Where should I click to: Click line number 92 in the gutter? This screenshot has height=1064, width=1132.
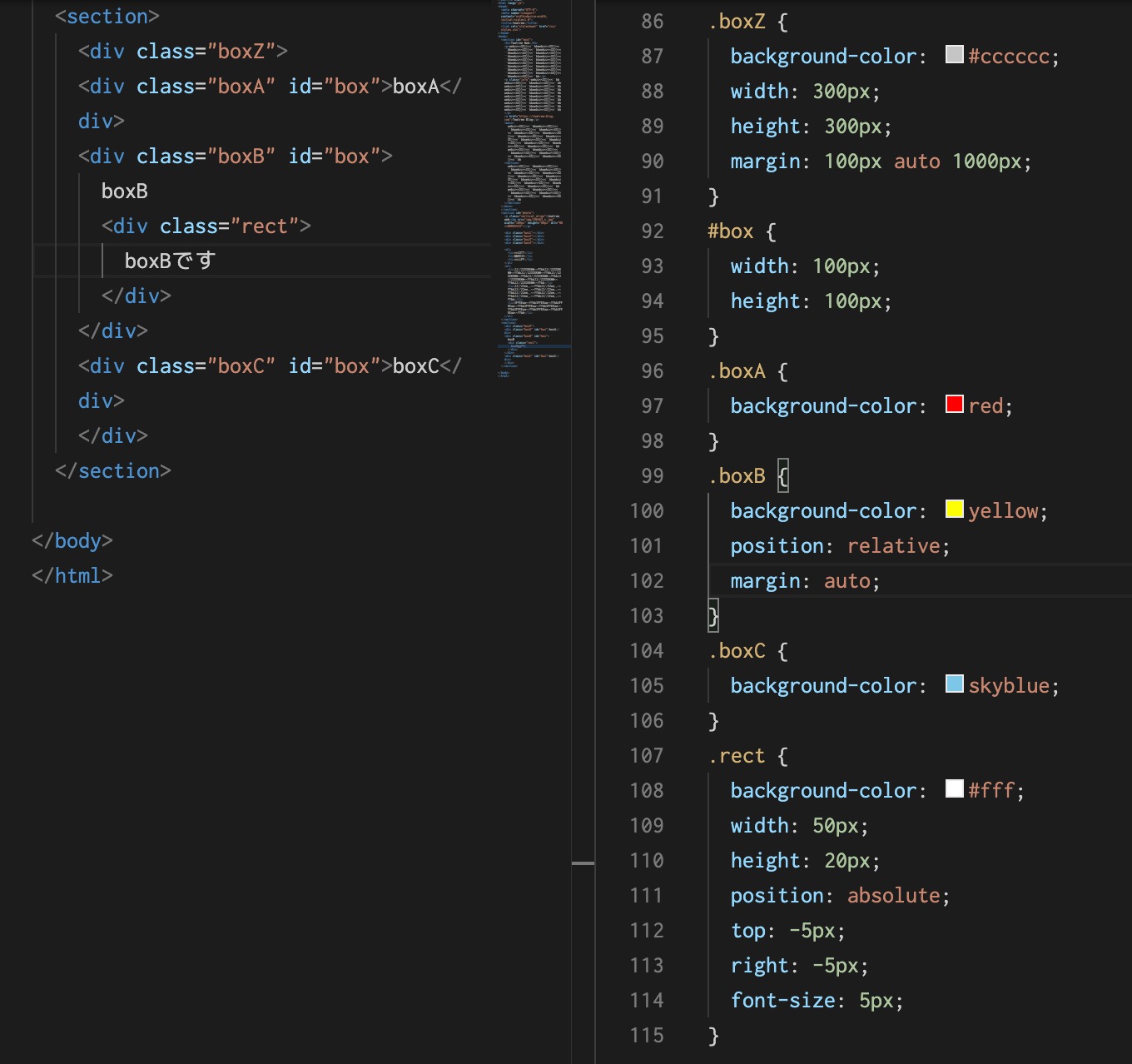652,231
